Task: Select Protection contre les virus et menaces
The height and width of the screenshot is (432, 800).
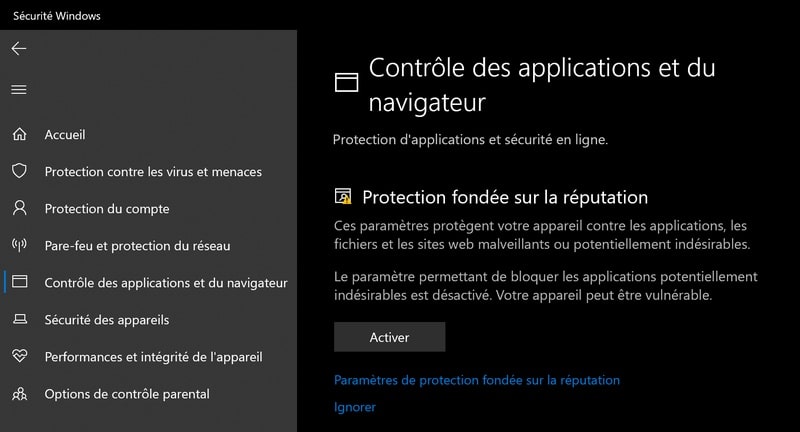Action: click(153, 171)
